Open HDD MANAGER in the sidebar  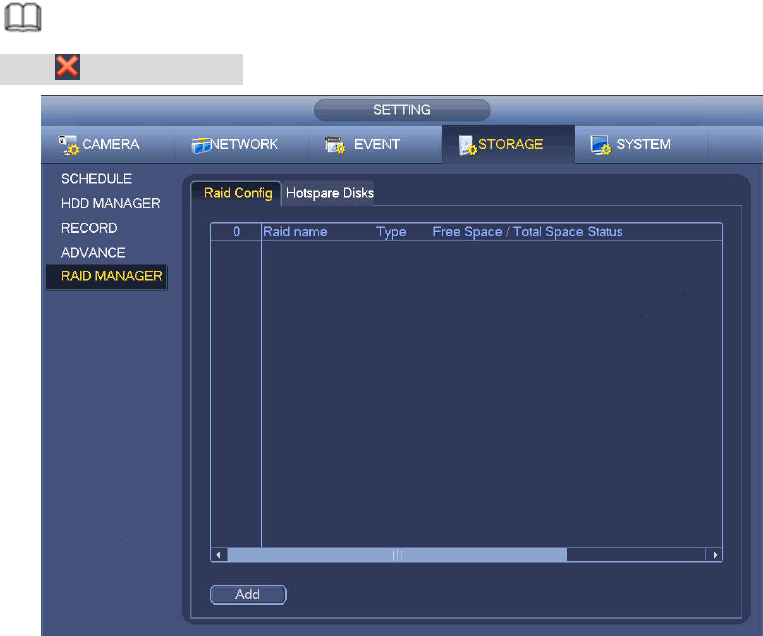pos(110,203)
